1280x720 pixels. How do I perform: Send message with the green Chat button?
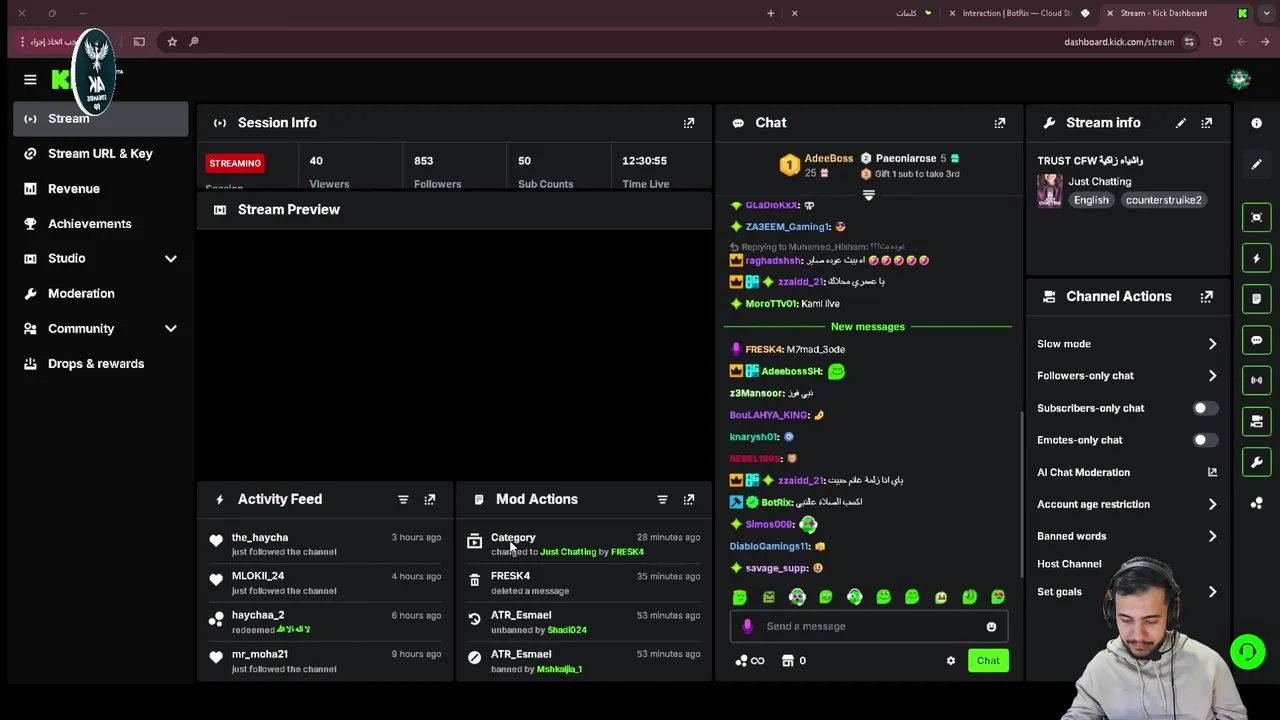tap(988, 661)
